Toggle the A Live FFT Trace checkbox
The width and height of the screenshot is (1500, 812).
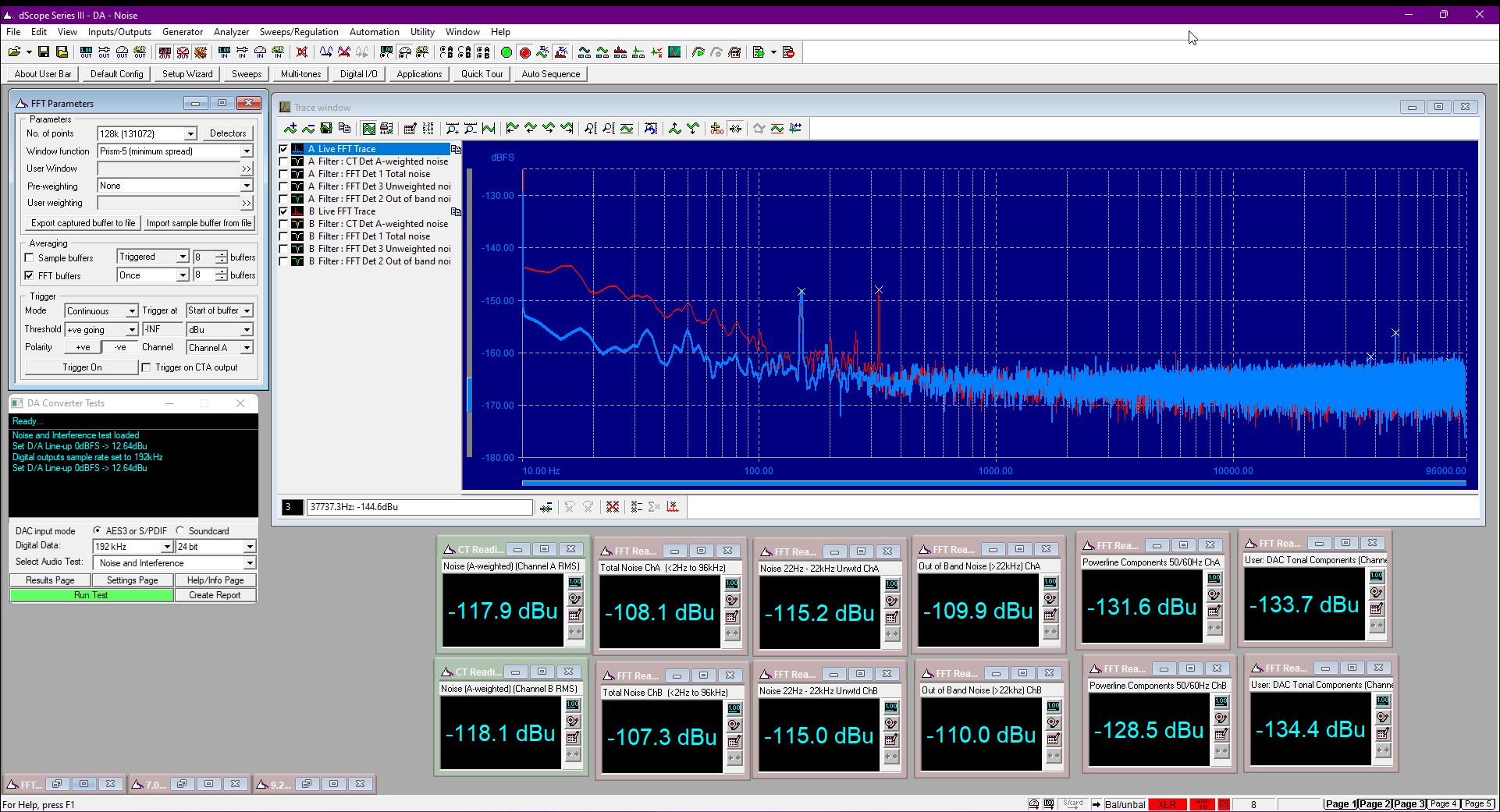coord(284,149)
